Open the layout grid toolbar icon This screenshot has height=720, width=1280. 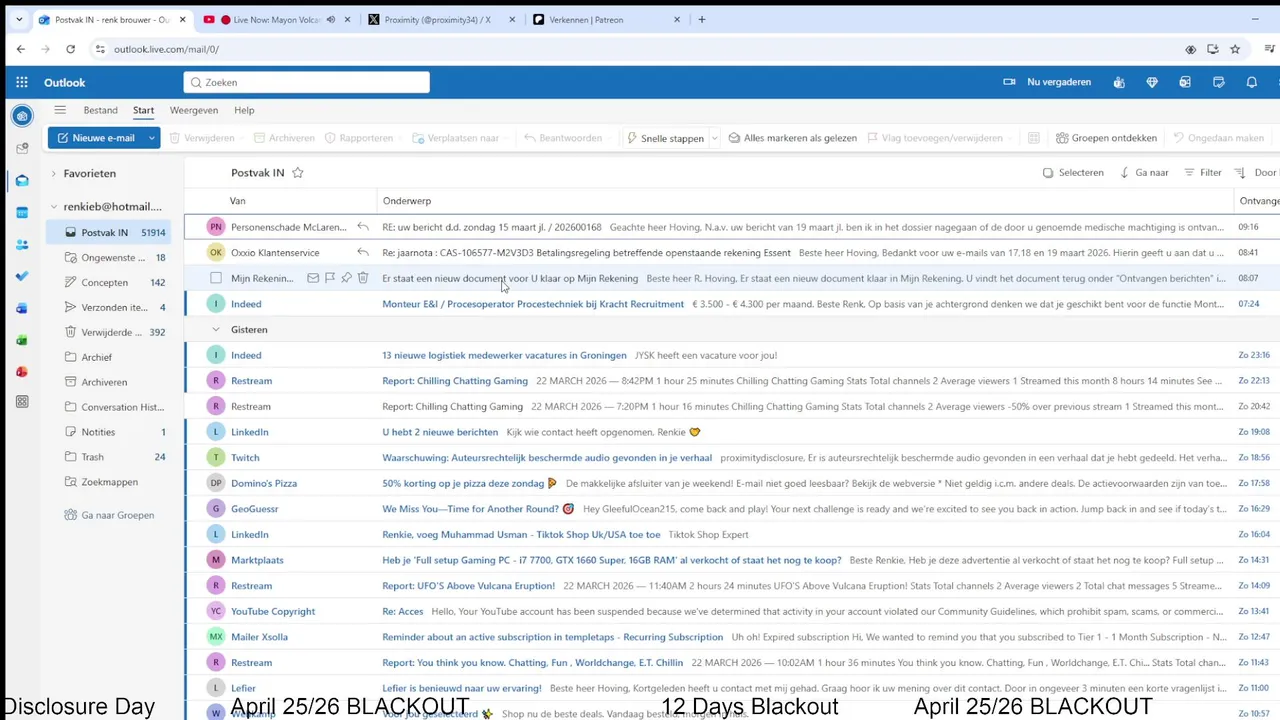click(1034, 138)
